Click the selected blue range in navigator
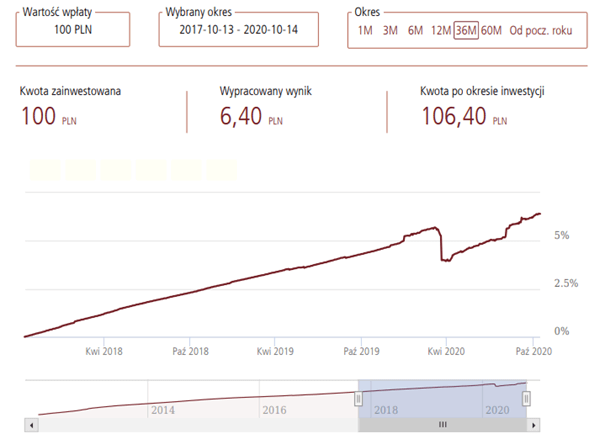 [x=442, y=398]
